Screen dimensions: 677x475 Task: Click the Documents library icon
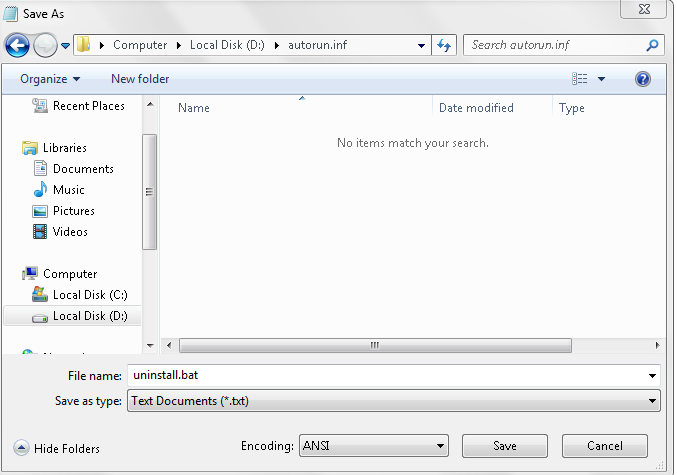[x=40, y=168]
